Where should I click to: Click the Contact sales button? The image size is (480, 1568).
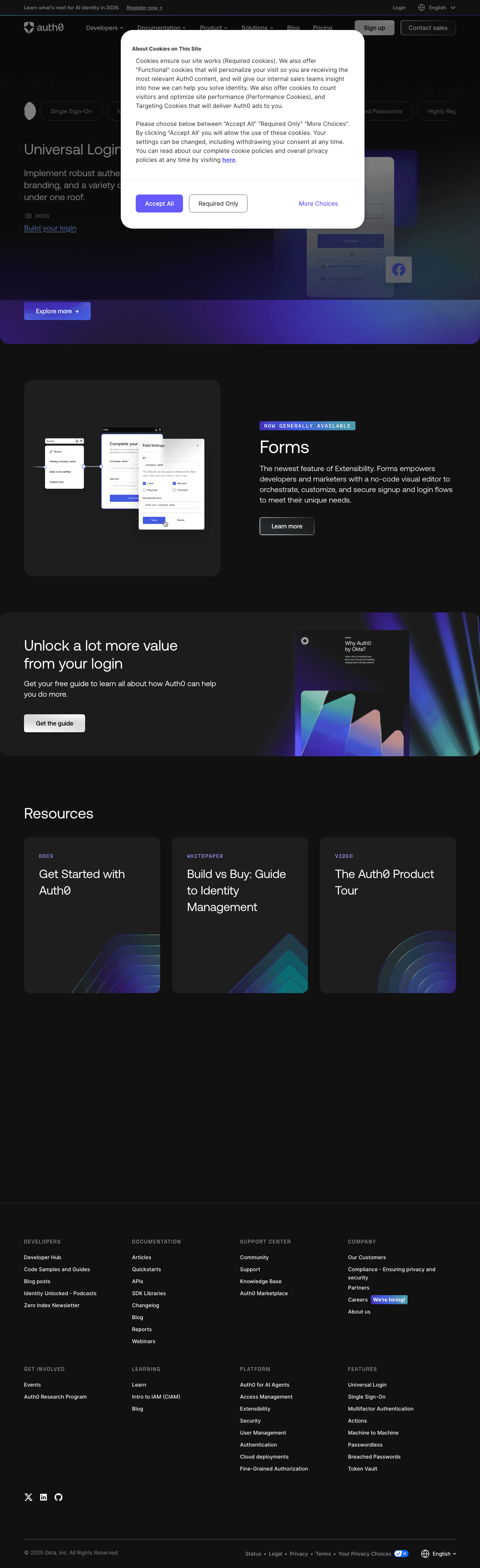427,28
